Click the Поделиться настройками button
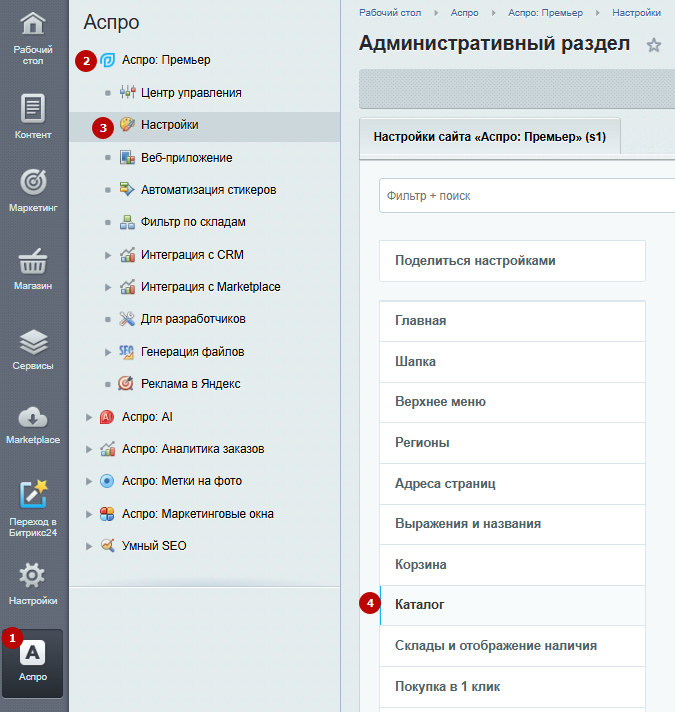The height and width of the screenshot is (712, 675). 512,261
